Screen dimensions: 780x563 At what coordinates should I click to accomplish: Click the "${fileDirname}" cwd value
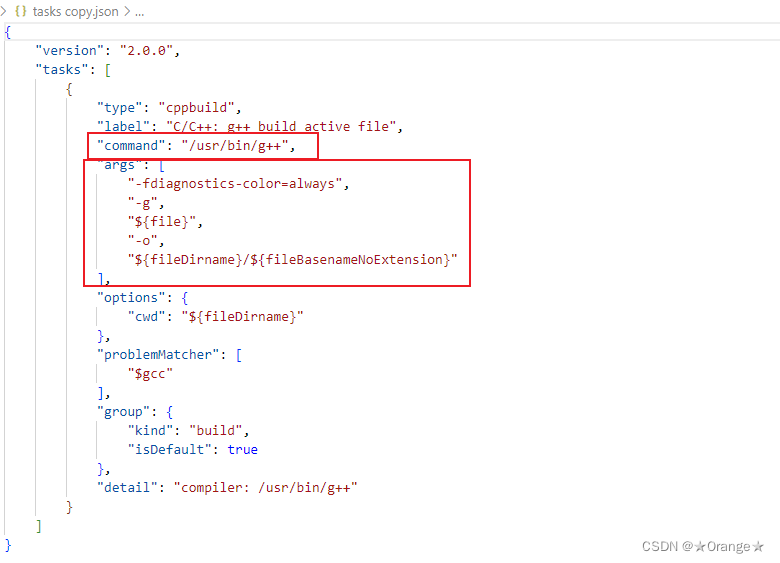click(242, 317)
